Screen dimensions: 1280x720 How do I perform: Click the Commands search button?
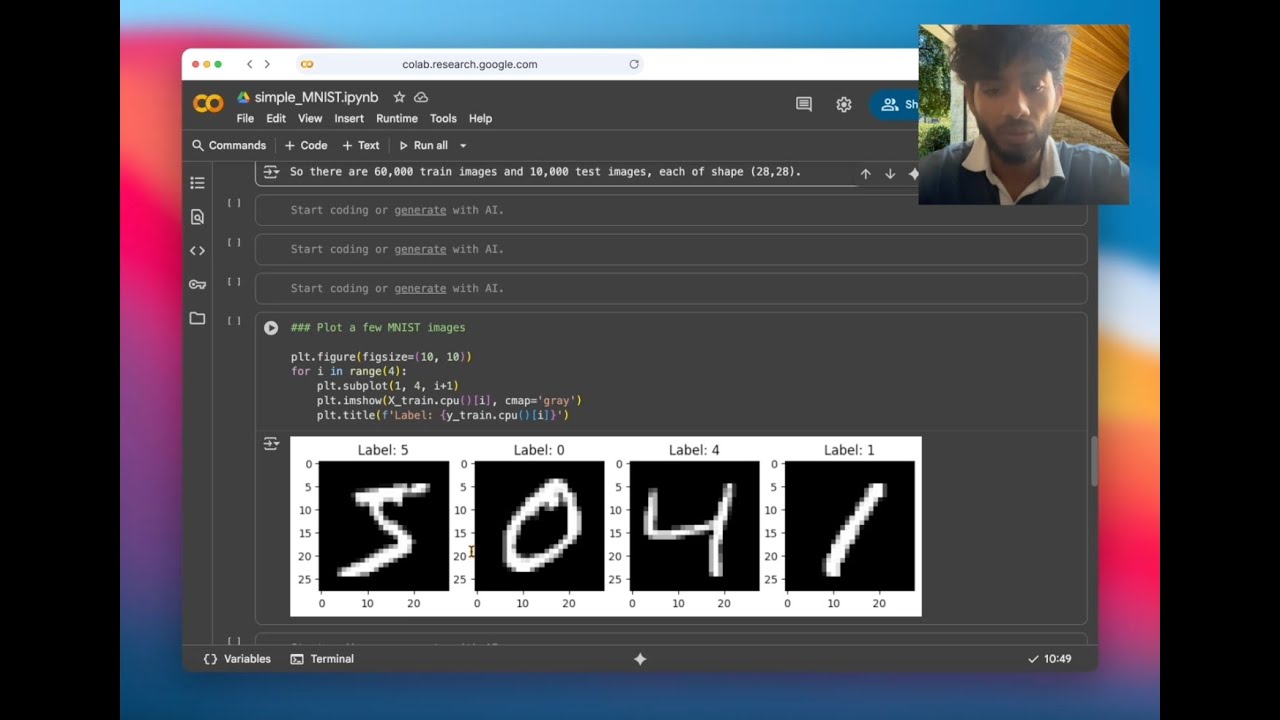229,146
